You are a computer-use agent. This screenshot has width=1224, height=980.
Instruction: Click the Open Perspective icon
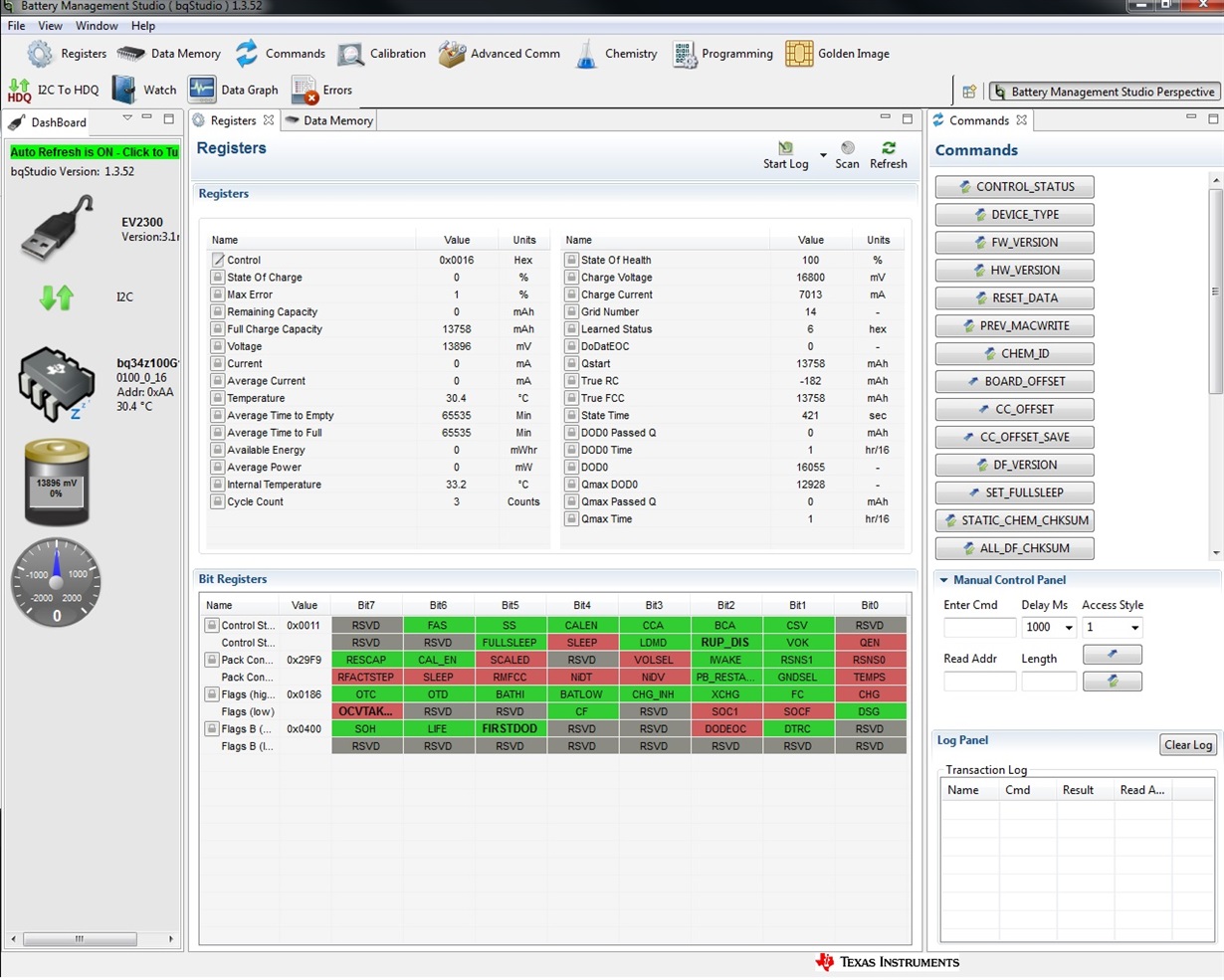(969, 92)
